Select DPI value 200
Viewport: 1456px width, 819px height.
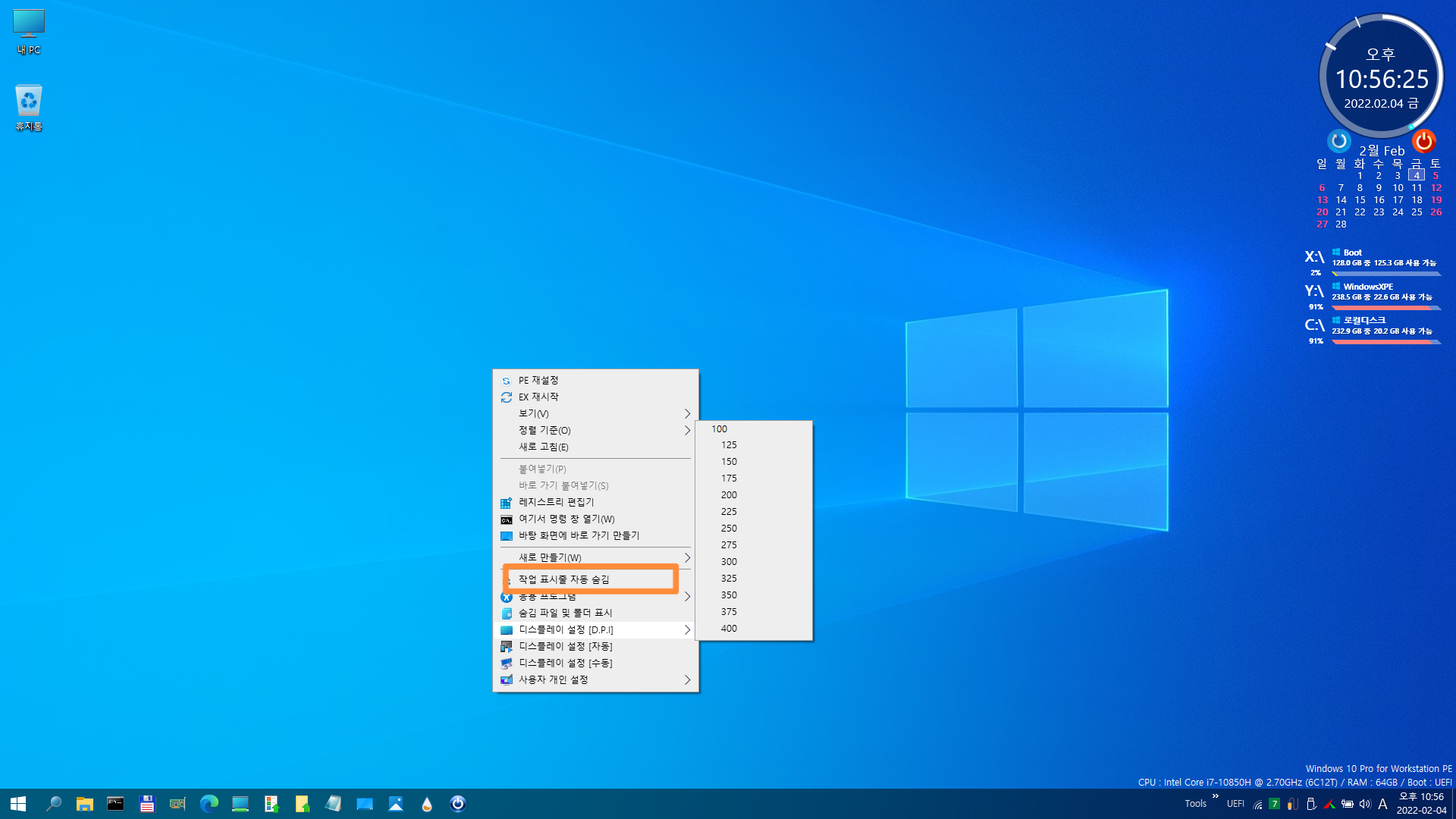[754, 495]
